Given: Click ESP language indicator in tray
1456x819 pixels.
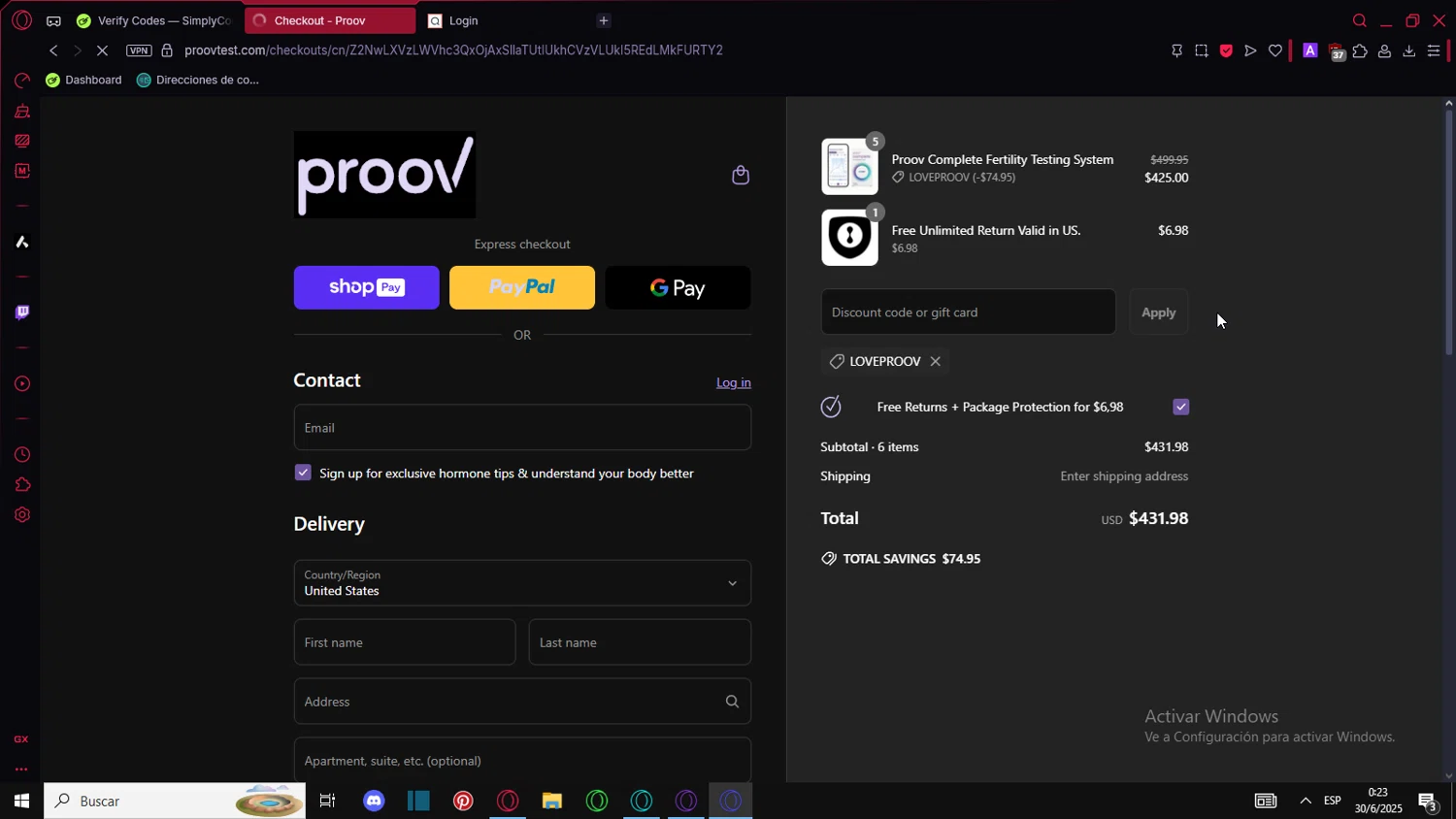Looking at the screenshot, I should coord(1332,801).
